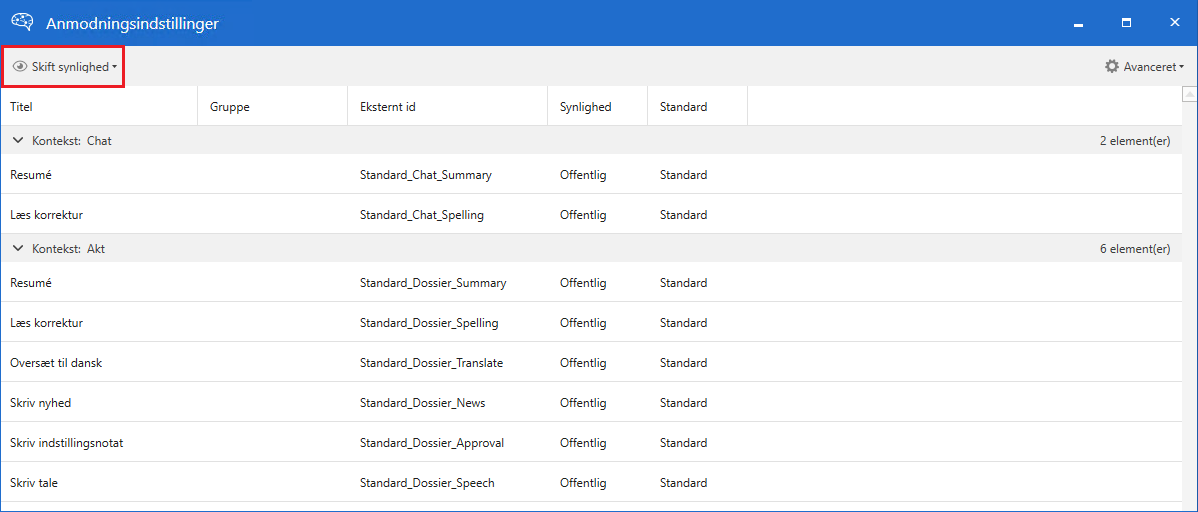Sort by the Titel column header
The height and width of the screenshot is (512, 1198).
click(100, 107)
